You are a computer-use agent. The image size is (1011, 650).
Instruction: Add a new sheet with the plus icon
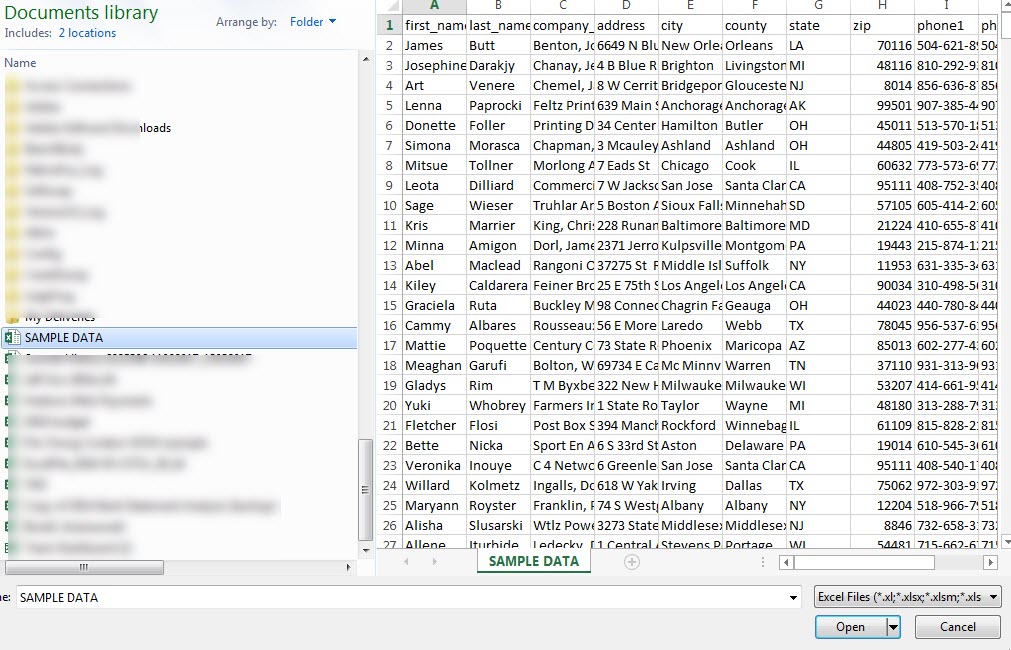pos(632,562)
